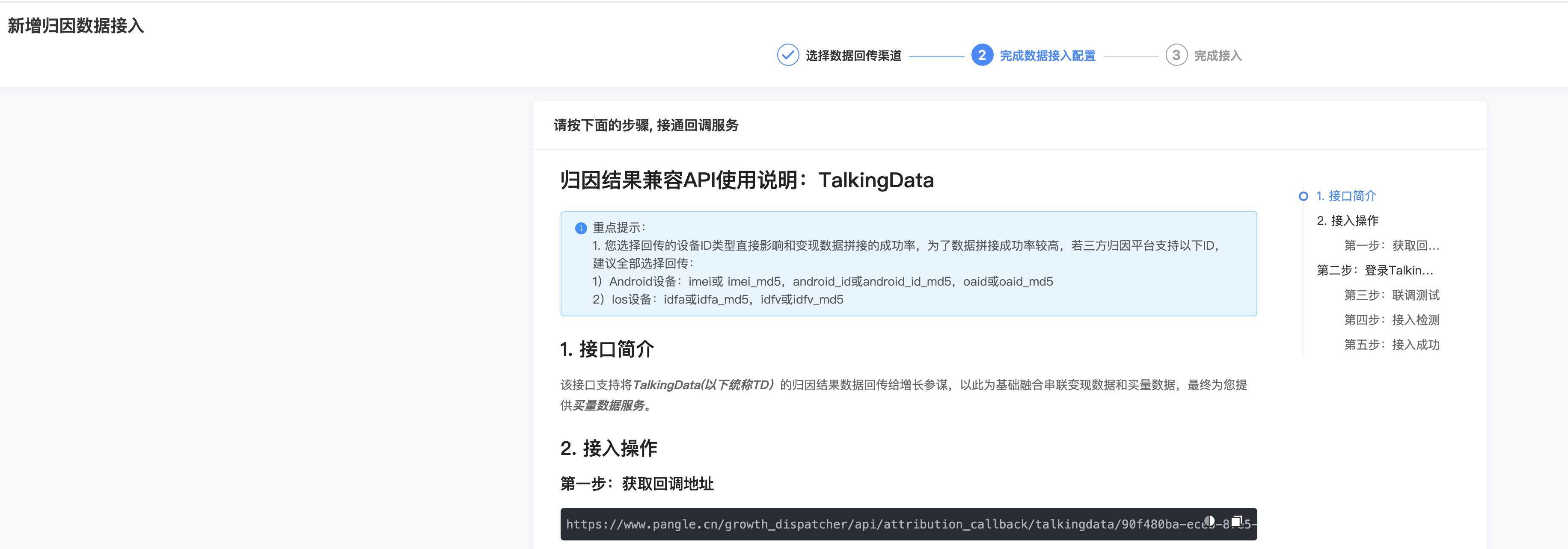
Task: Open outline entry 第三步：联调测试
Action: coord(1392,295)
